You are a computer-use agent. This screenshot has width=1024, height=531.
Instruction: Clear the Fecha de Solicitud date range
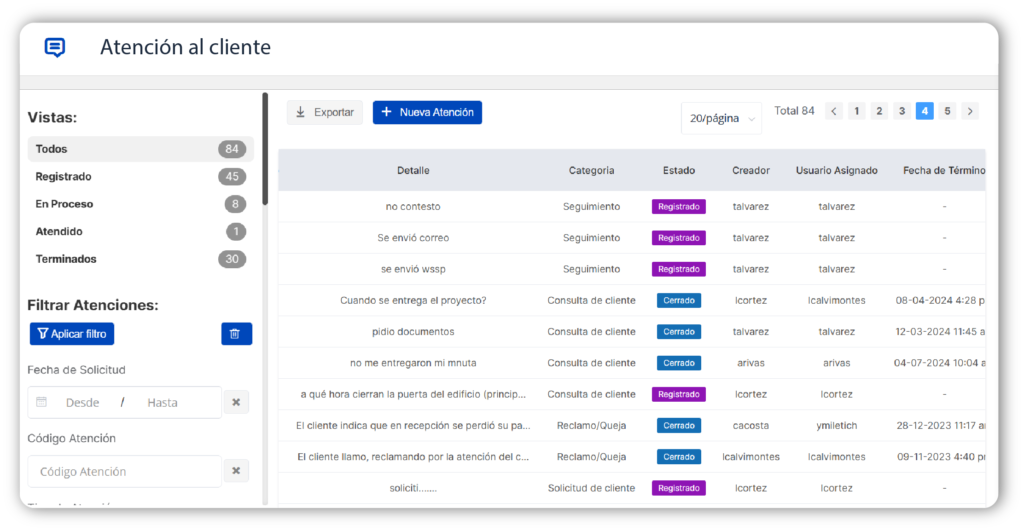(x=236, y=402)
